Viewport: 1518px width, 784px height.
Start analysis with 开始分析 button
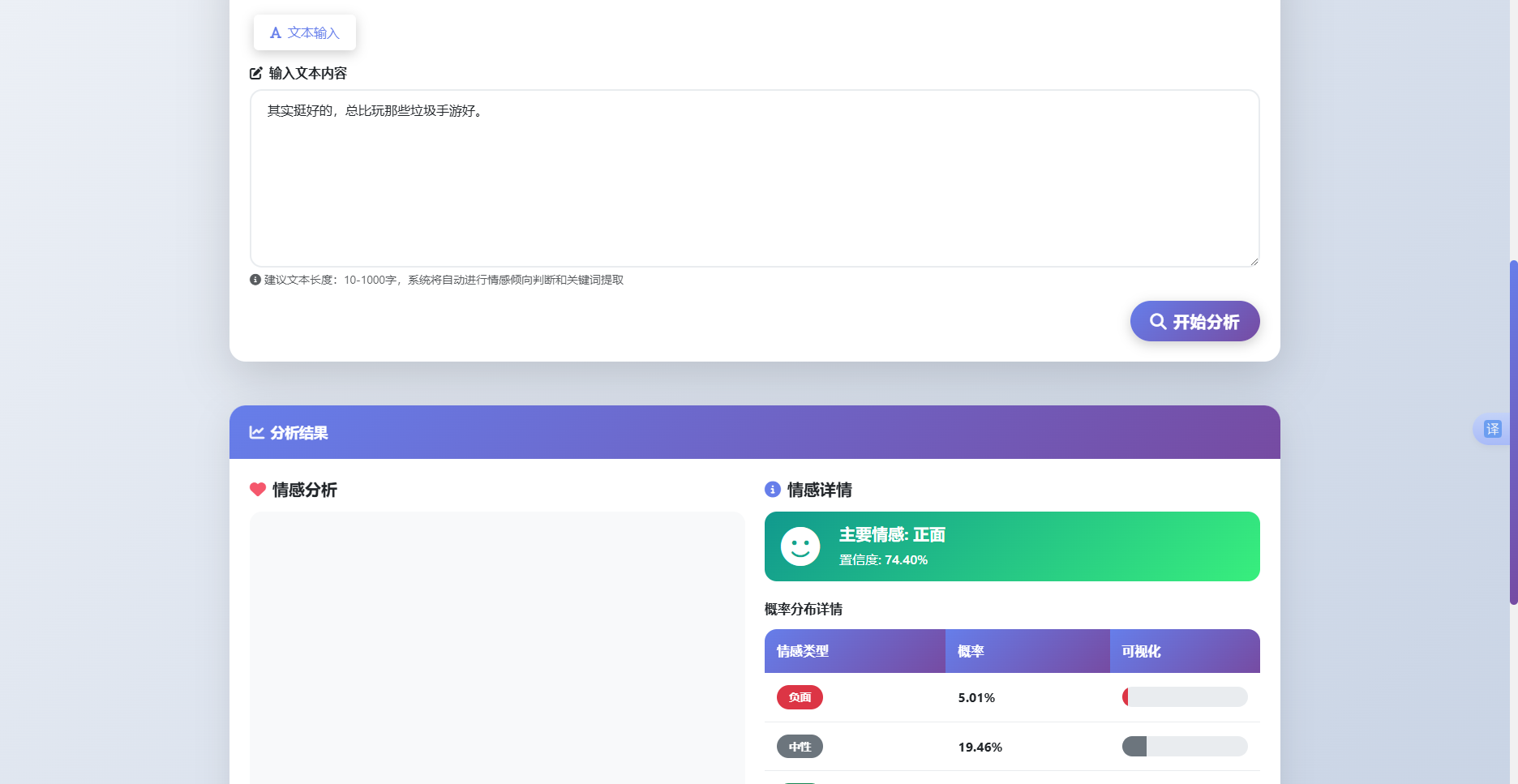pyautogui.click(x=1194, y=321)
